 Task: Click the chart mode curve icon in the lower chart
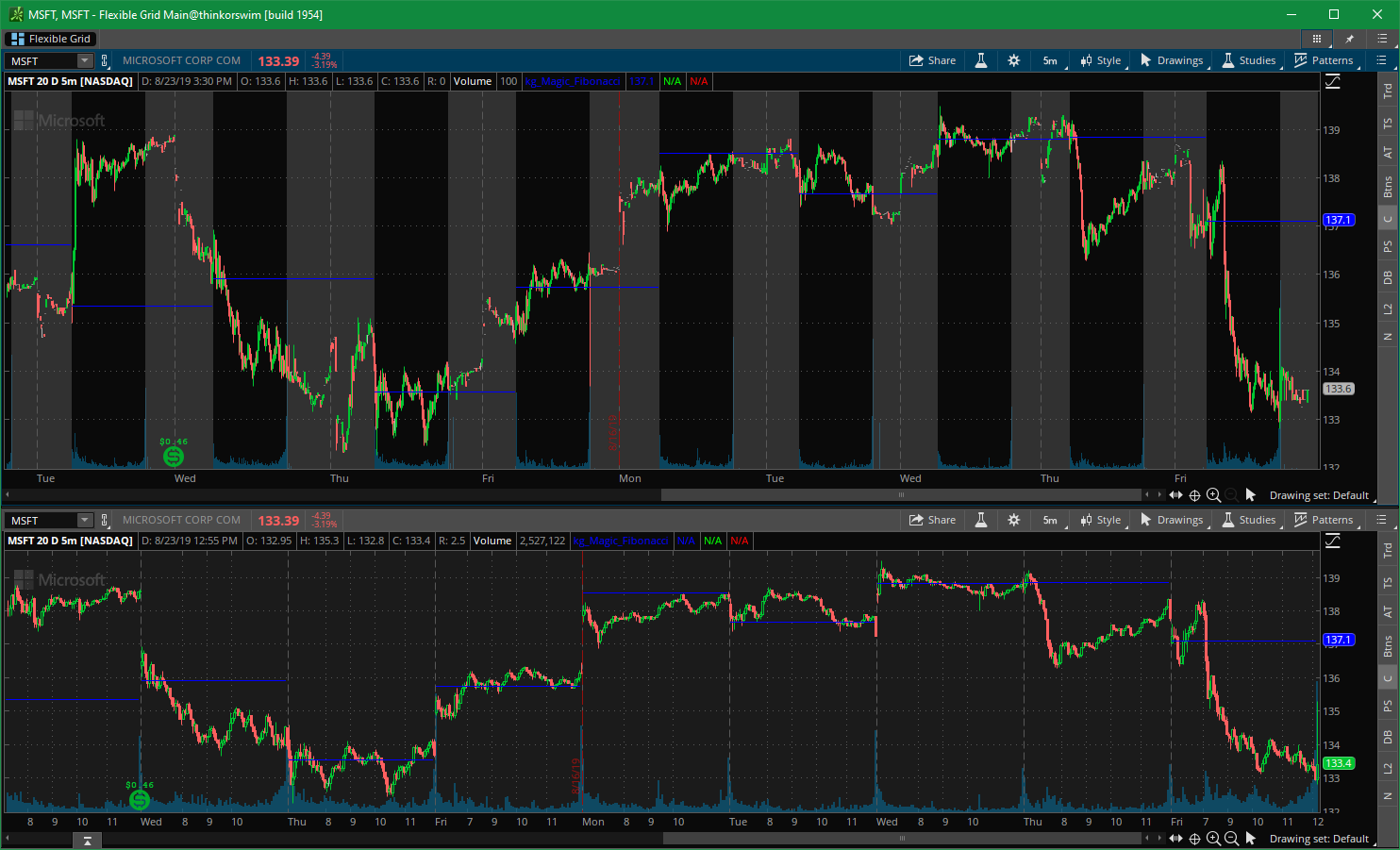tap(1332, 542)
